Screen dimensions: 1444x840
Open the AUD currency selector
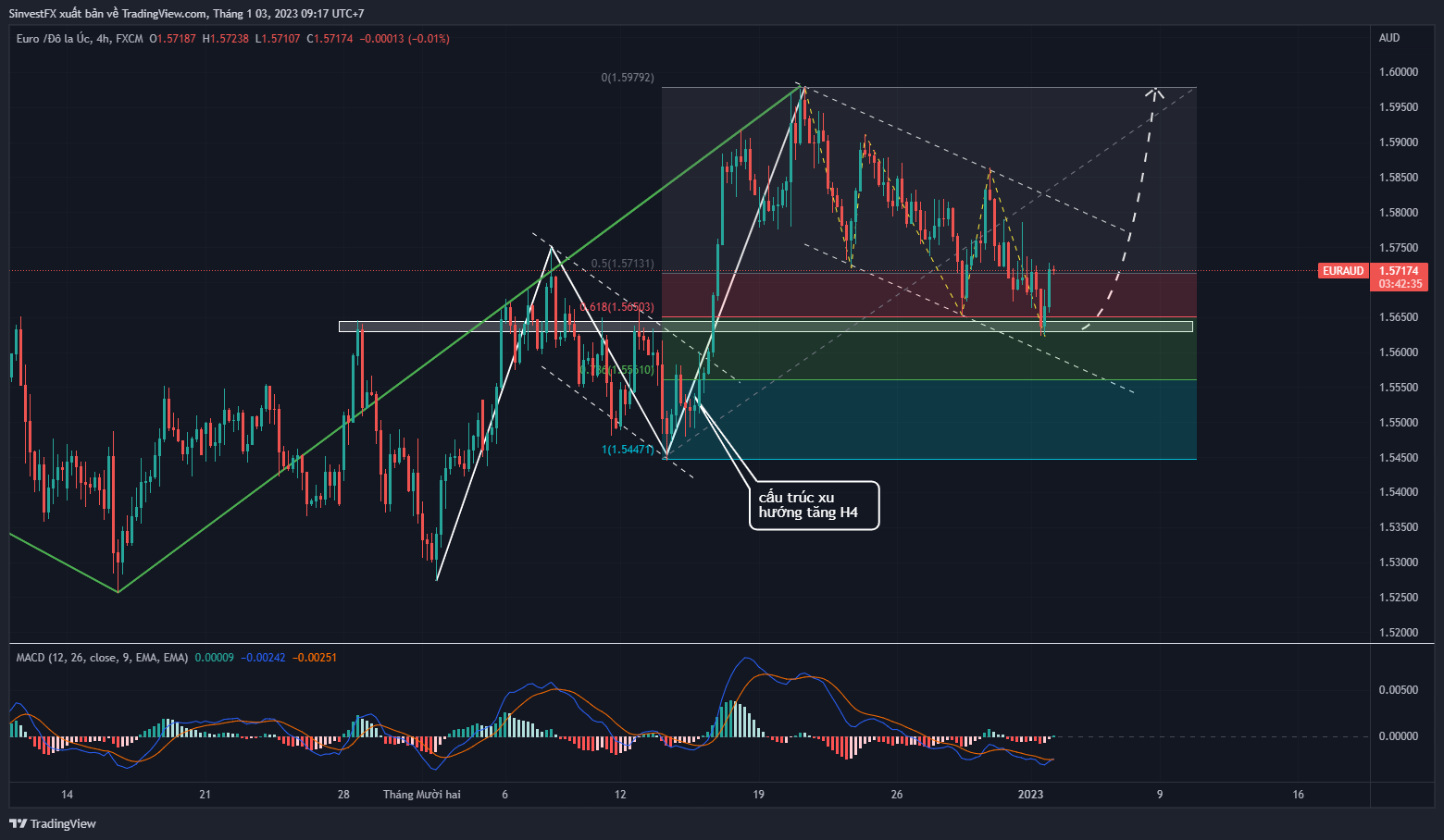click(1389, 38)
